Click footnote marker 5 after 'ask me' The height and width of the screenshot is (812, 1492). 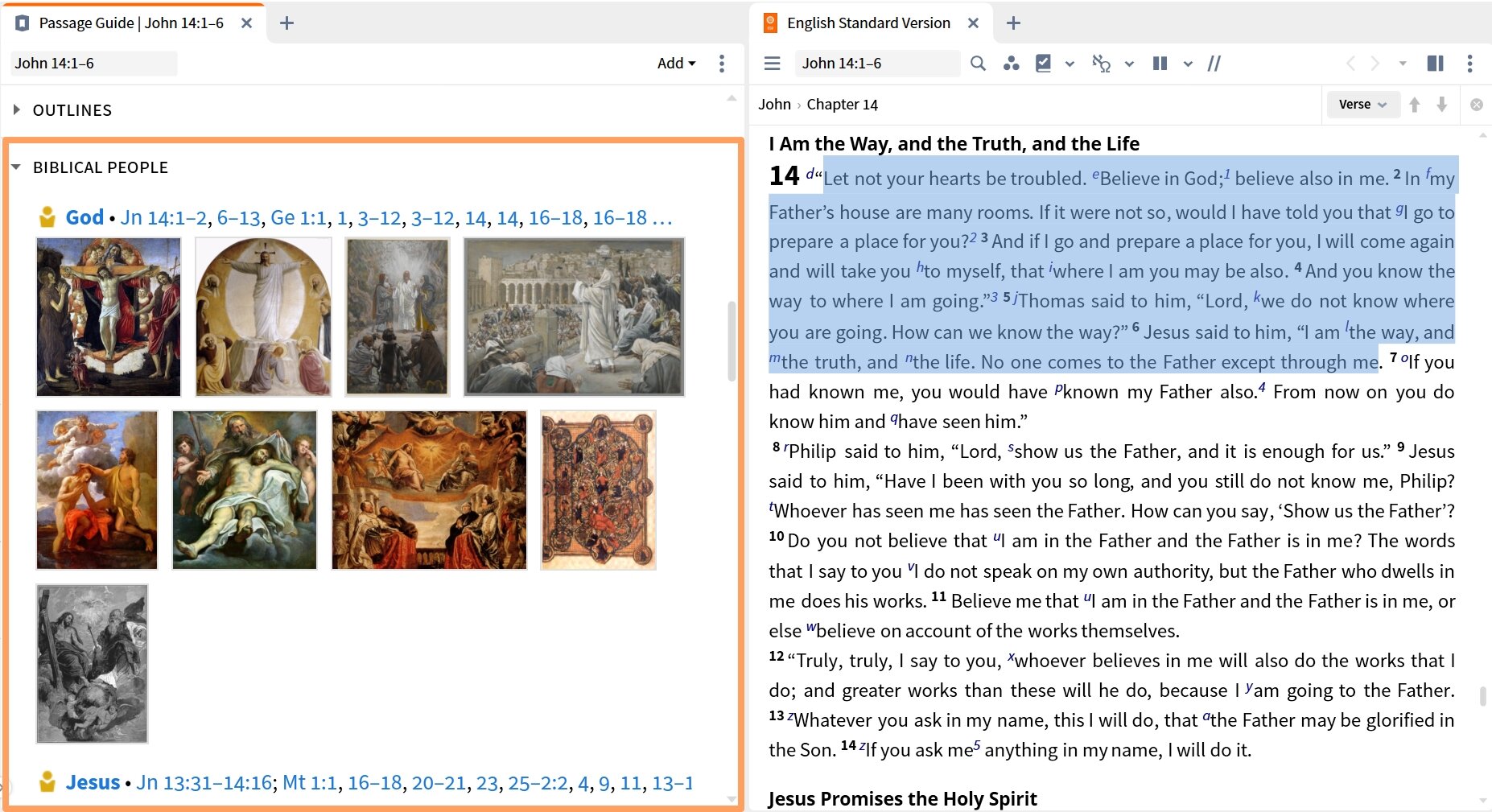pos(977,745)
